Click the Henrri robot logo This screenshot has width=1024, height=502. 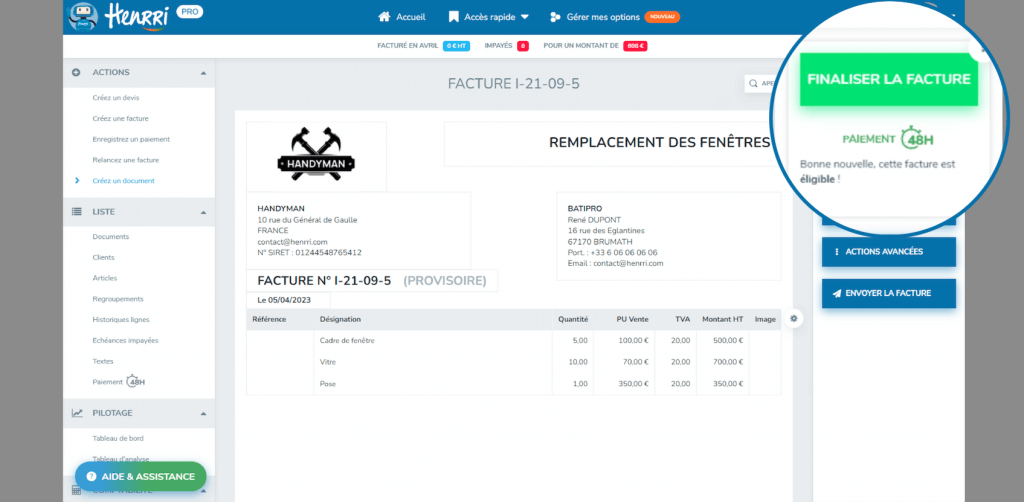[82, 17]
